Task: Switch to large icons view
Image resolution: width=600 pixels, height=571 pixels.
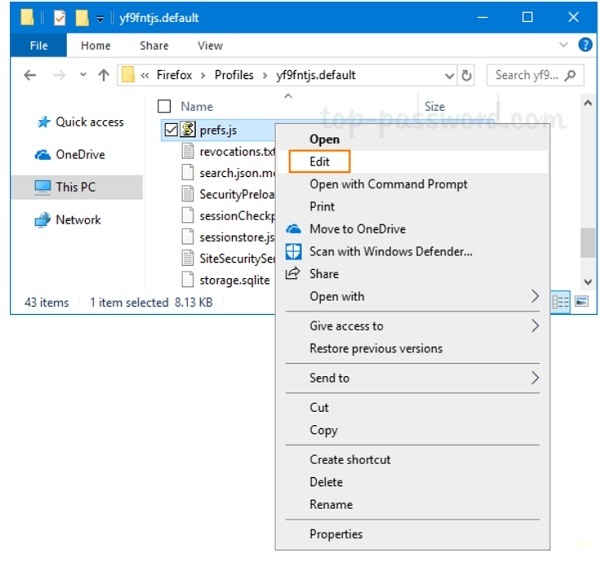Action: tap(581, 301)
